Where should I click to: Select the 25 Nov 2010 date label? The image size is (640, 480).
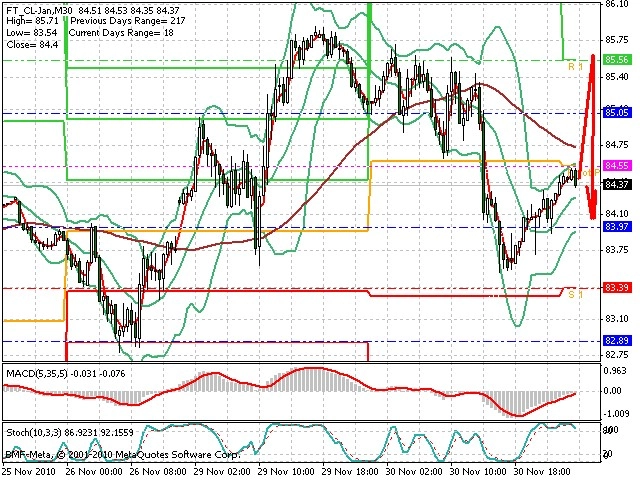(32, 471)
